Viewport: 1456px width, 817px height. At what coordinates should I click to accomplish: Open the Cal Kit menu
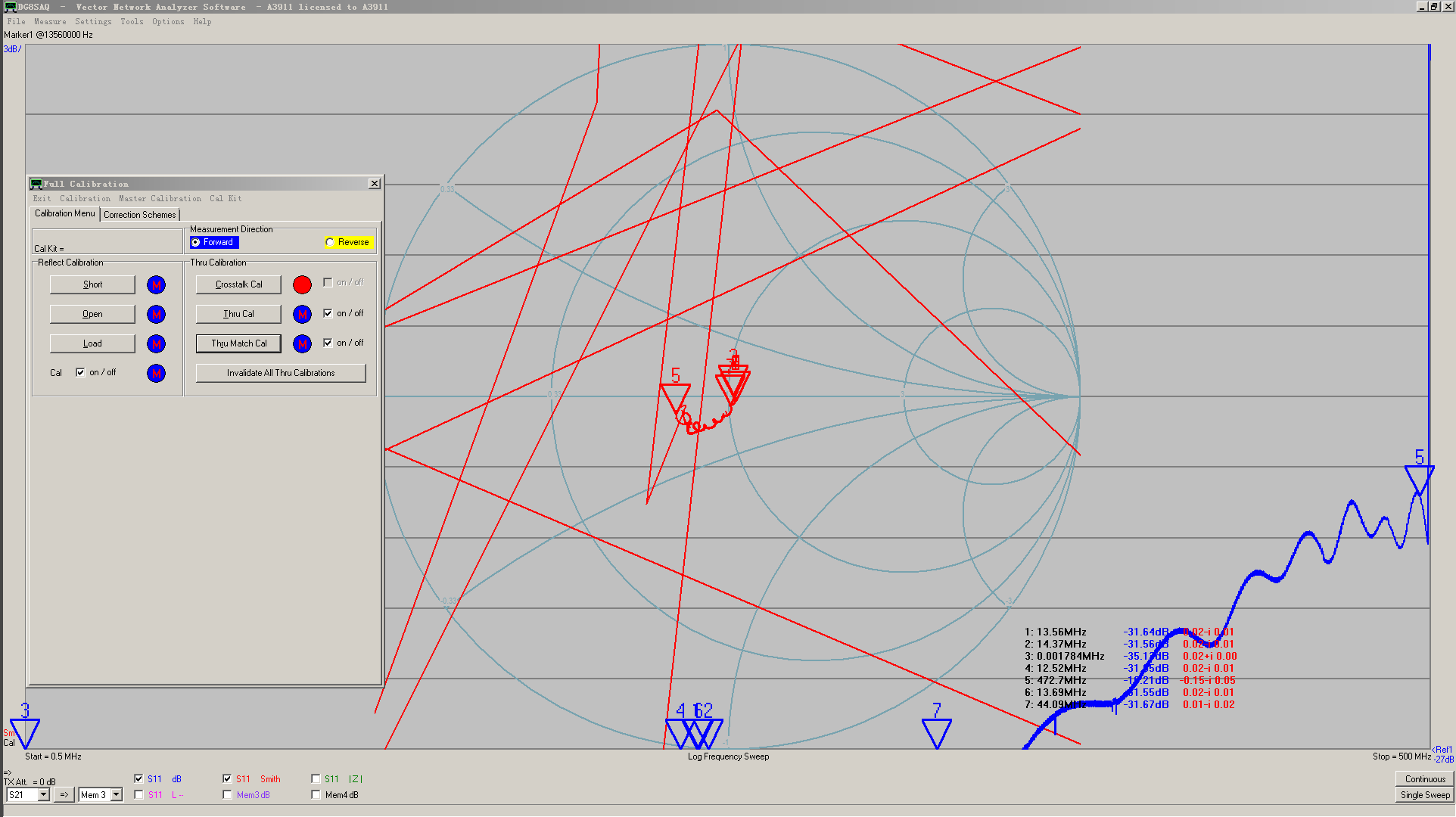[226, 198]
